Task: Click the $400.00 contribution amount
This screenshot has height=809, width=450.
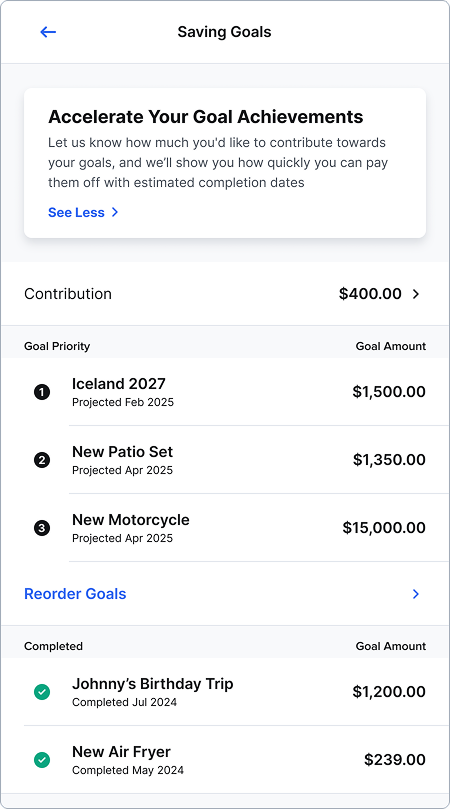Action: 370,294
